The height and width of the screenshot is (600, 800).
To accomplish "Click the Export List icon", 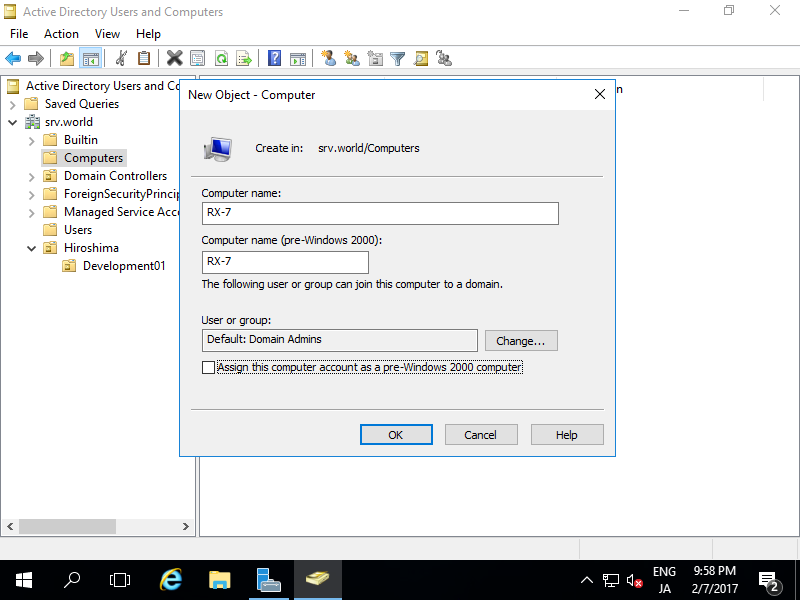I will point(244,59).
